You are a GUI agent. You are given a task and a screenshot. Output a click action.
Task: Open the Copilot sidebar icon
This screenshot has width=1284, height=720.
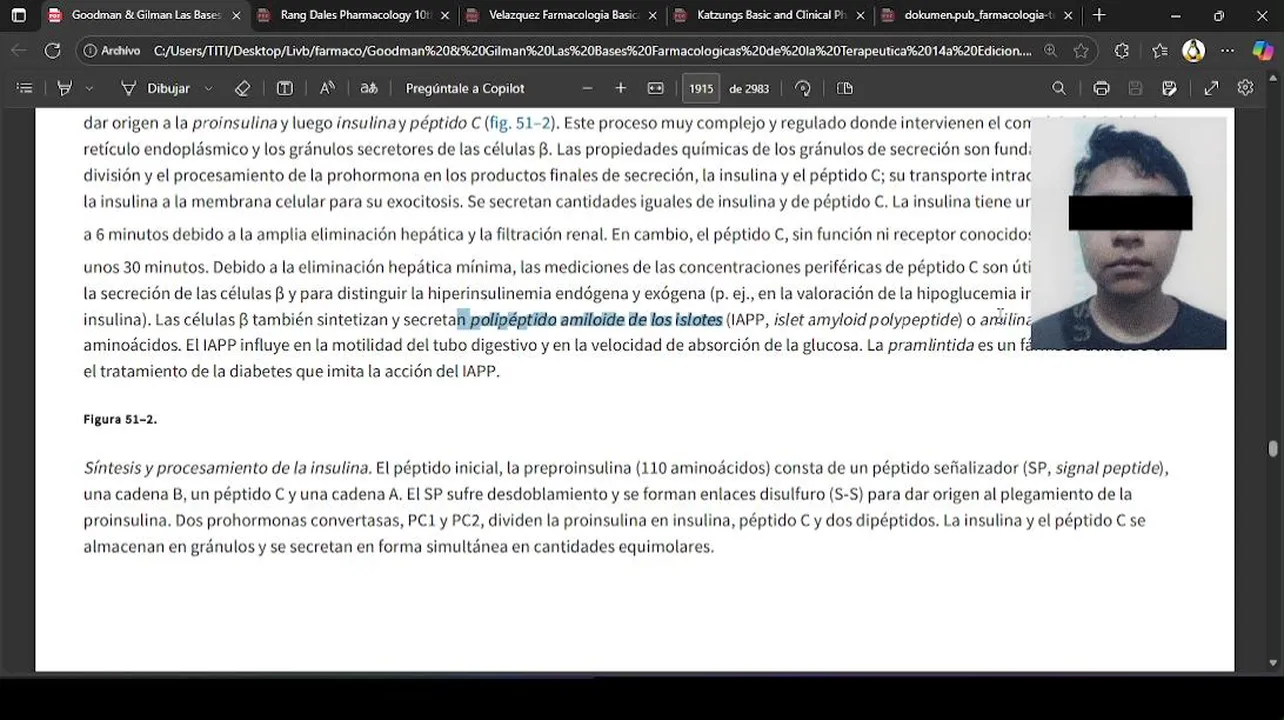pos(1263,51)
